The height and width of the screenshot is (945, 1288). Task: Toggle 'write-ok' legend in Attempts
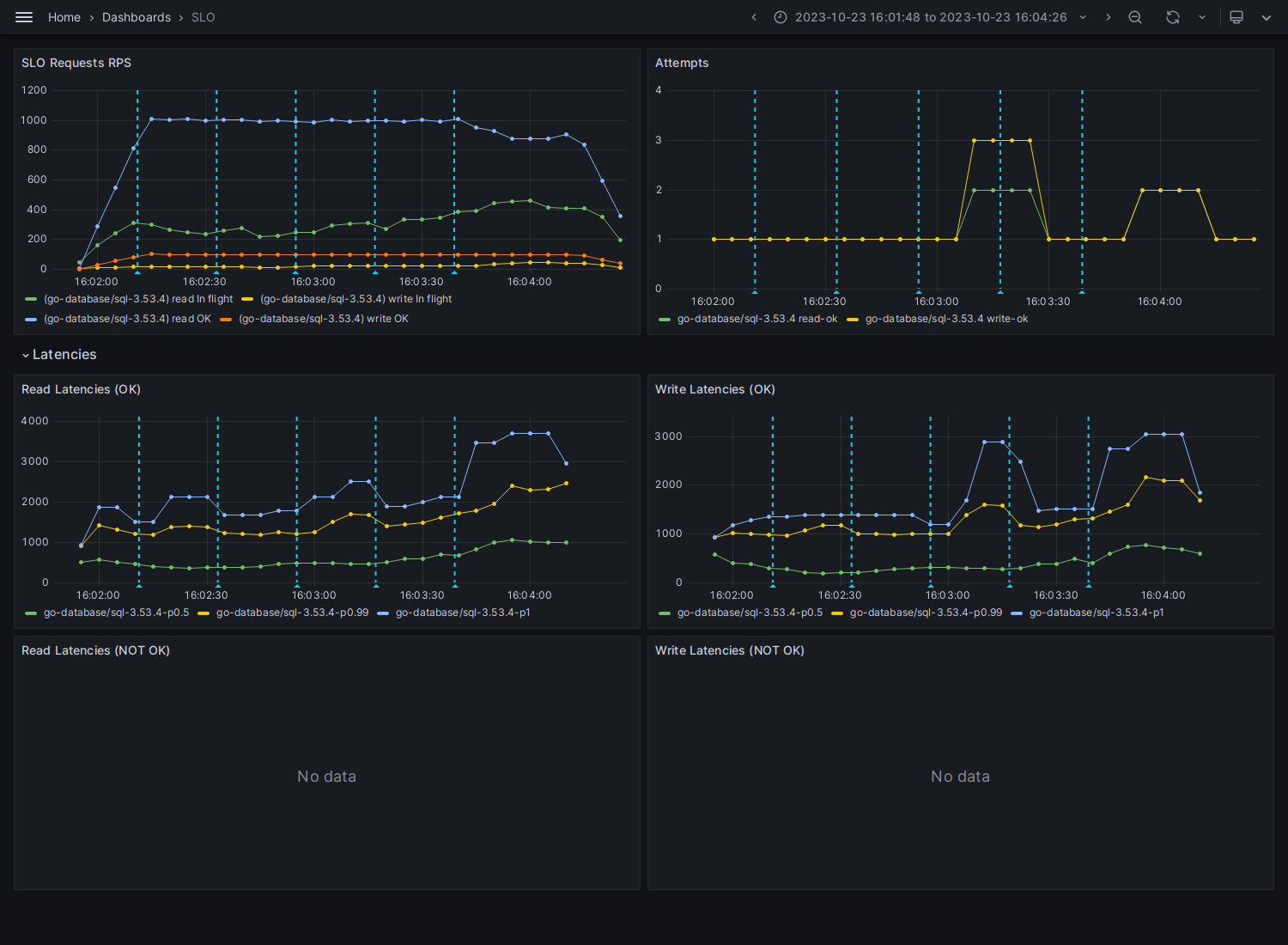tap(946, 319)
